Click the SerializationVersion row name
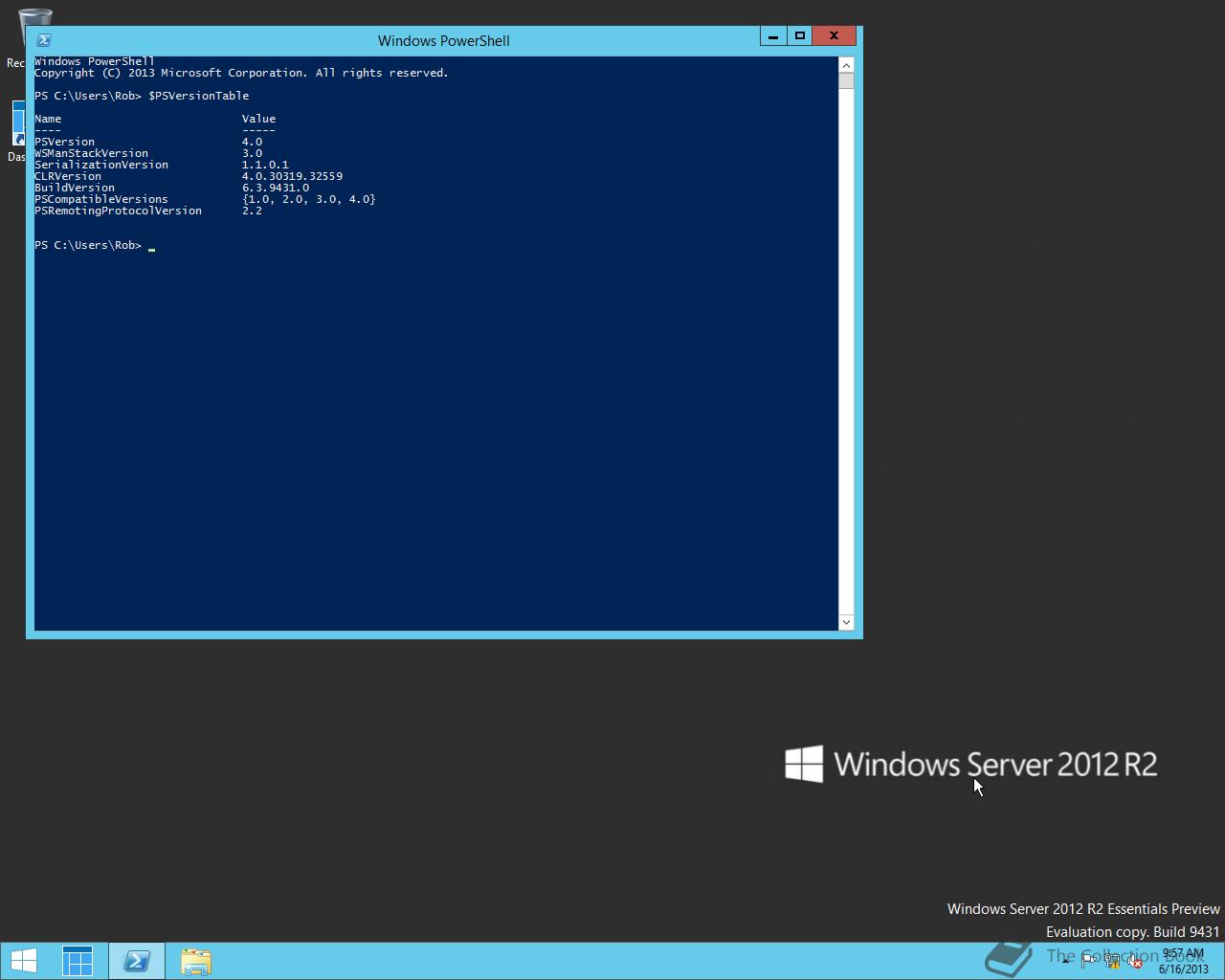 (101, 165)
